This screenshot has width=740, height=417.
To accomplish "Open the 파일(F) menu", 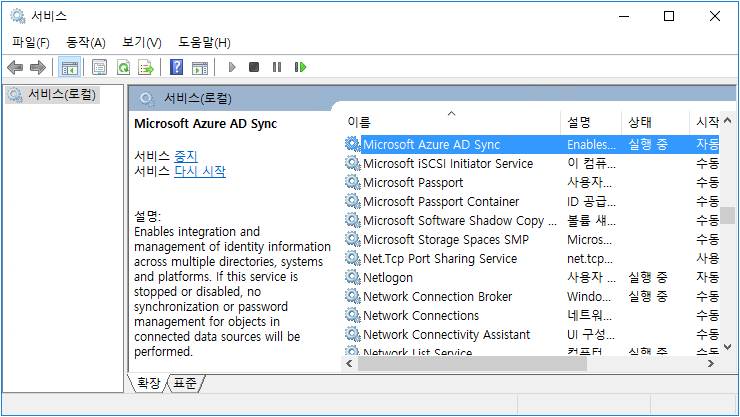I will 31,42.
